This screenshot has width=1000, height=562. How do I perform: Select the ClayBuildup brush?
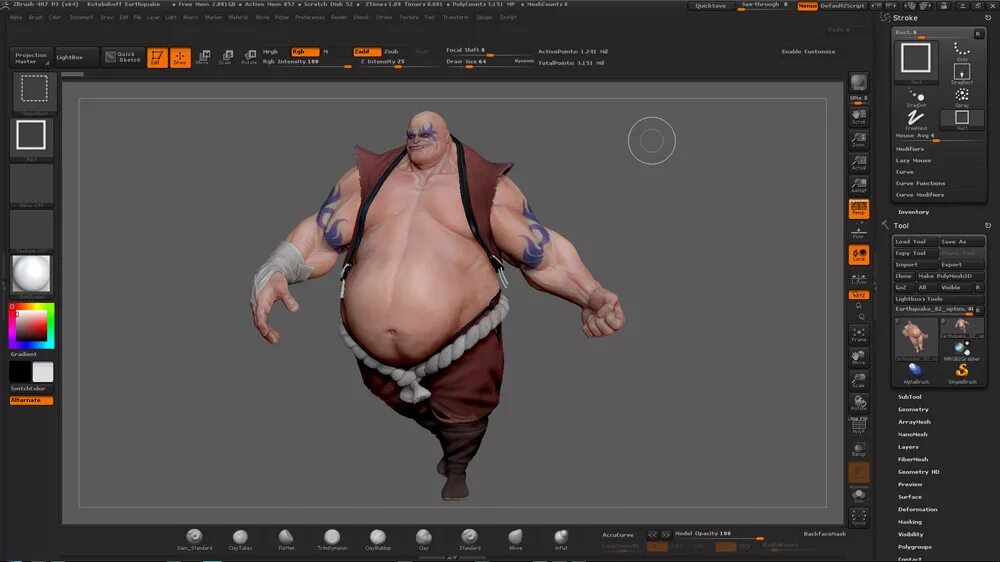click(x=378, y=539)
